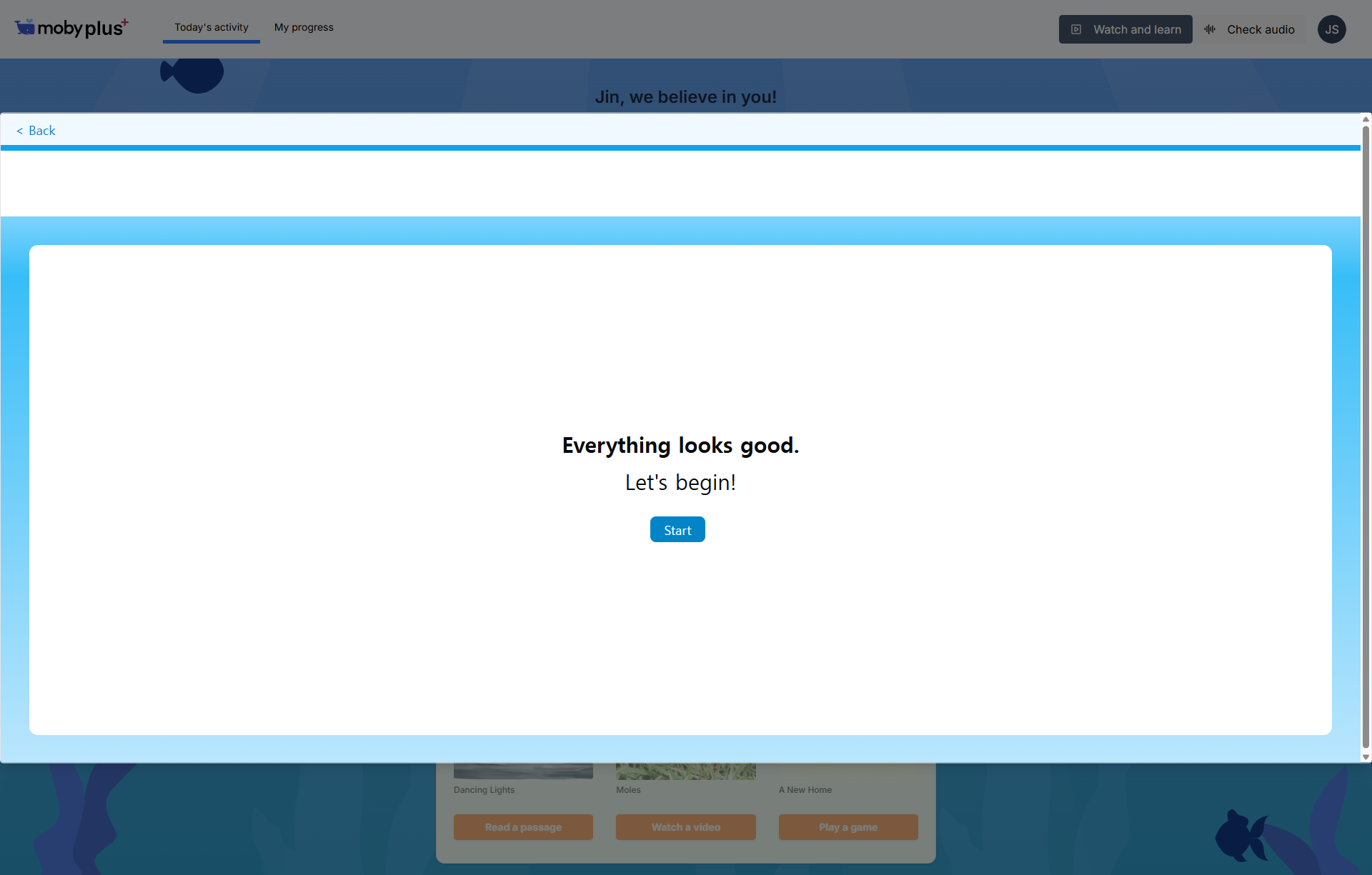Click the Check audio button
Image resolution: width=1372 pixels, height=875 pixels.
[1251, 29]
